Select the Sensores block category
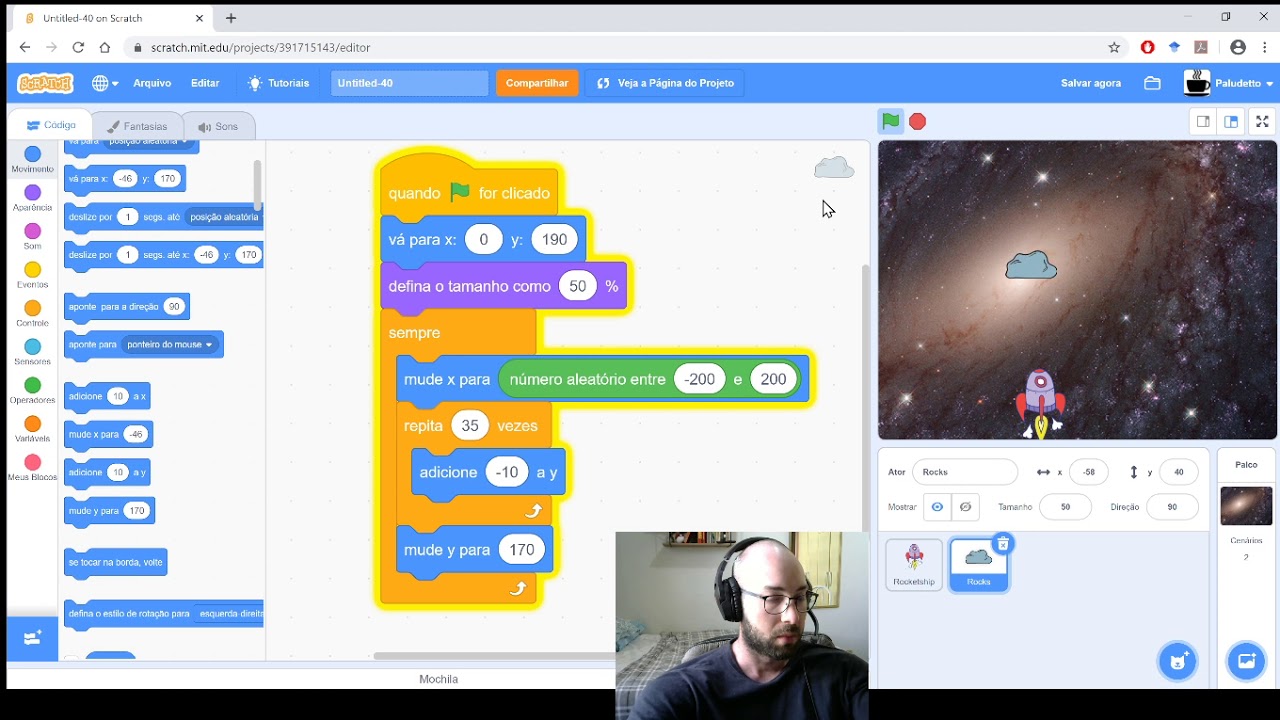1280x720 pixels. click(x=32, y=352)
